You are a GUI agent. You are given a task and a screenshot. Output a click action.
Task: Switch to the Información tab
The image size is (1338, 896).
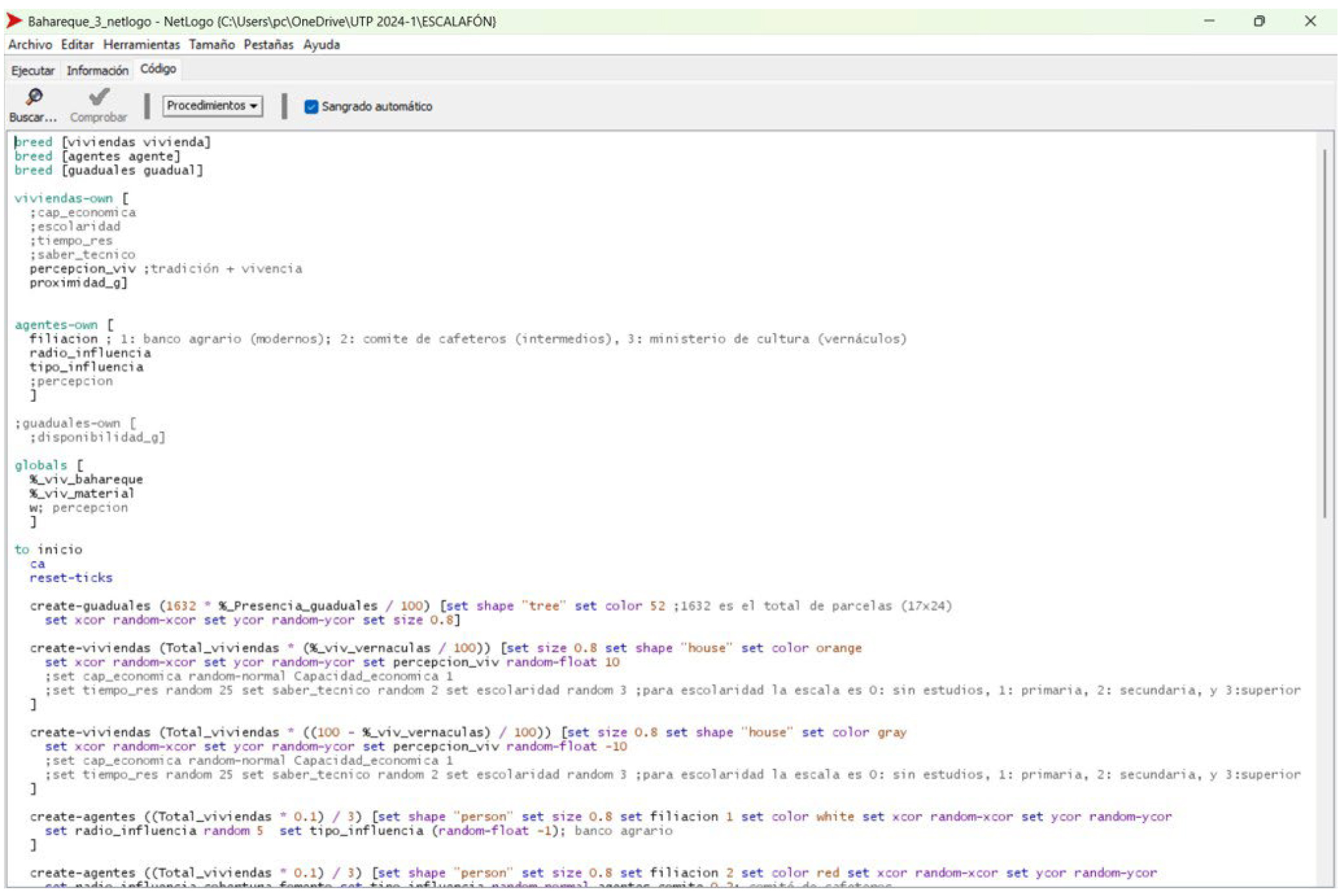pyautogui.click(x=97, y=70)
